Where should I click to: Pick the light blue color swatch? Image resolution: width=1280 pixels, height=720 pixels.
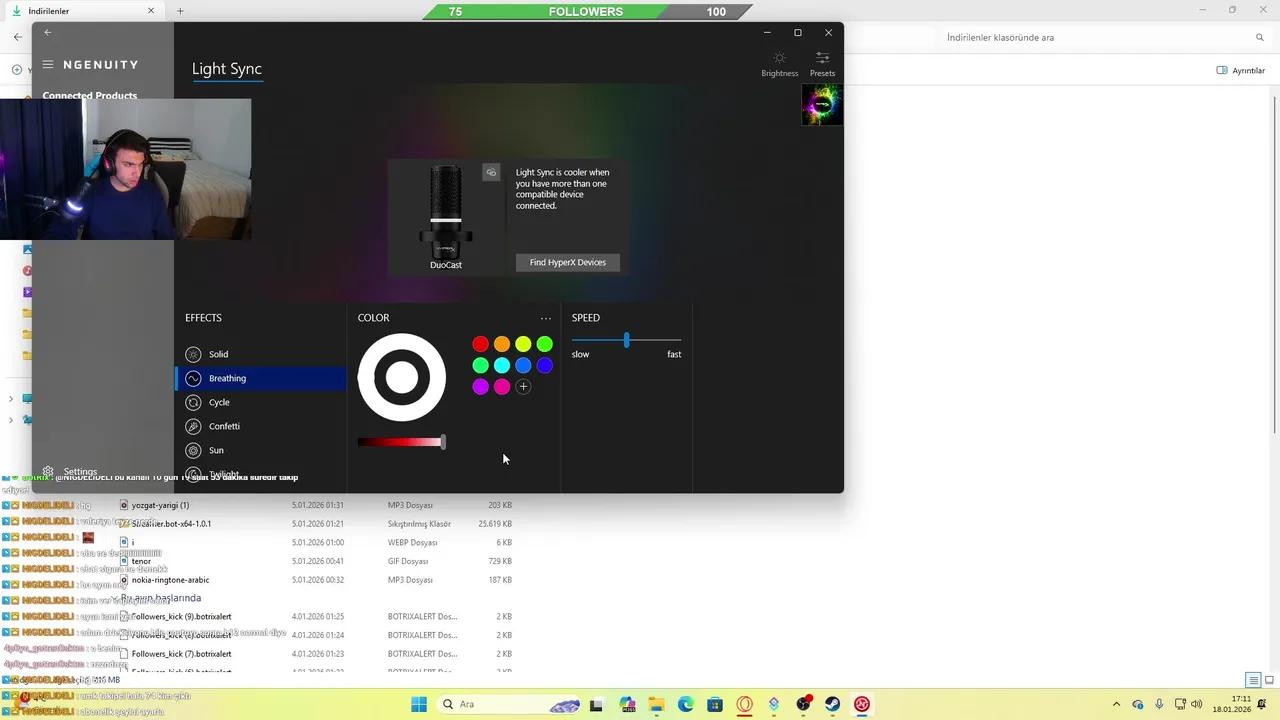pos(523,365)
